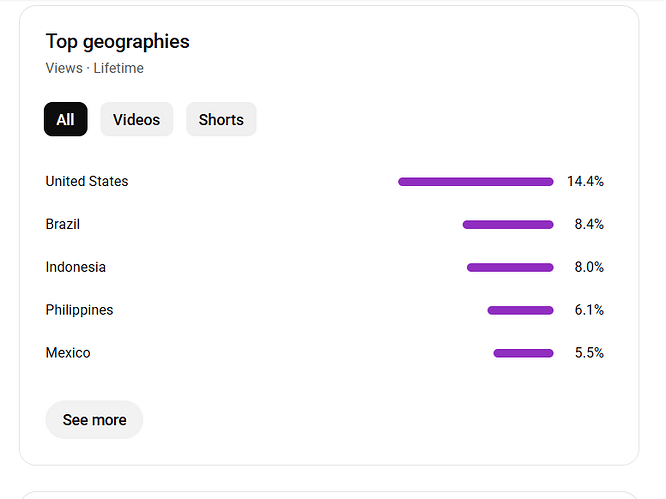Switch to the Videos filter chip
This screenshot has width=666, height=499.
tap(136, 120)
